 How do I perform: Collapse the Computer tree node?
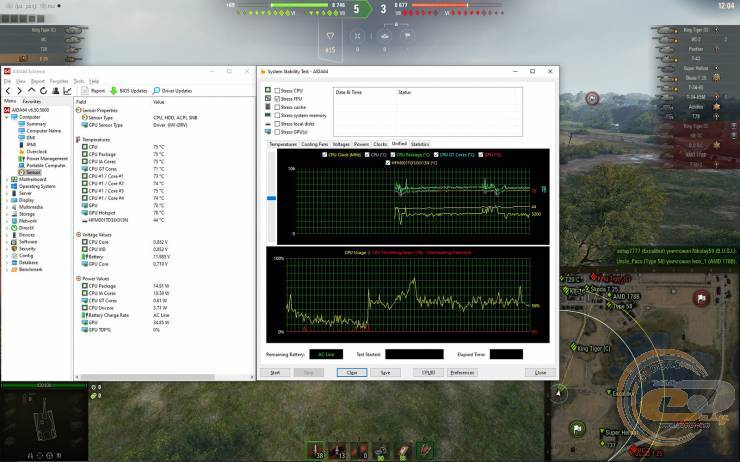(7, 117)
